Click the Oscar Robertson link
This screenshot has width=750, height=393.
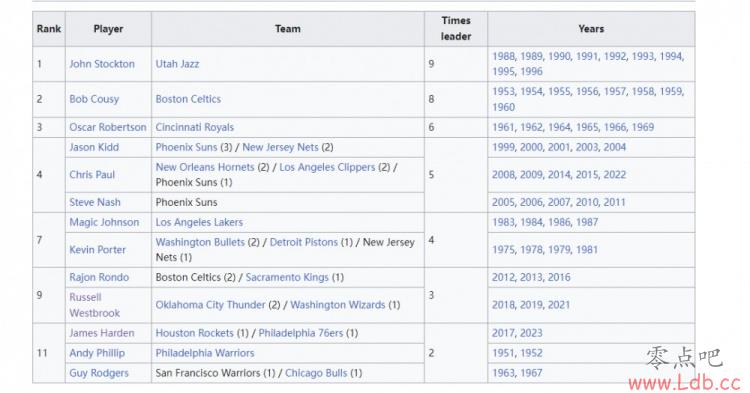pos(108,127)
